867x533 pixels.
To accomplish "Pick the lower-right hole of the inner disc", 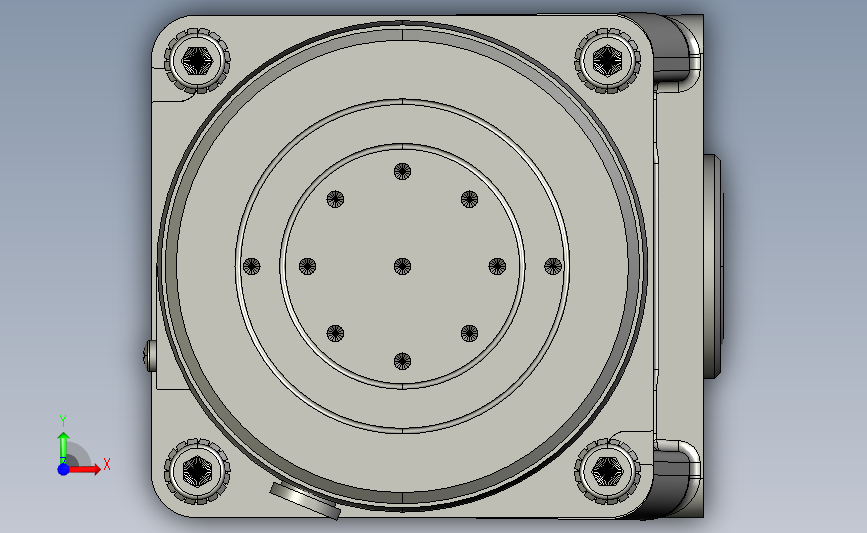I will [x=469, y=333].
